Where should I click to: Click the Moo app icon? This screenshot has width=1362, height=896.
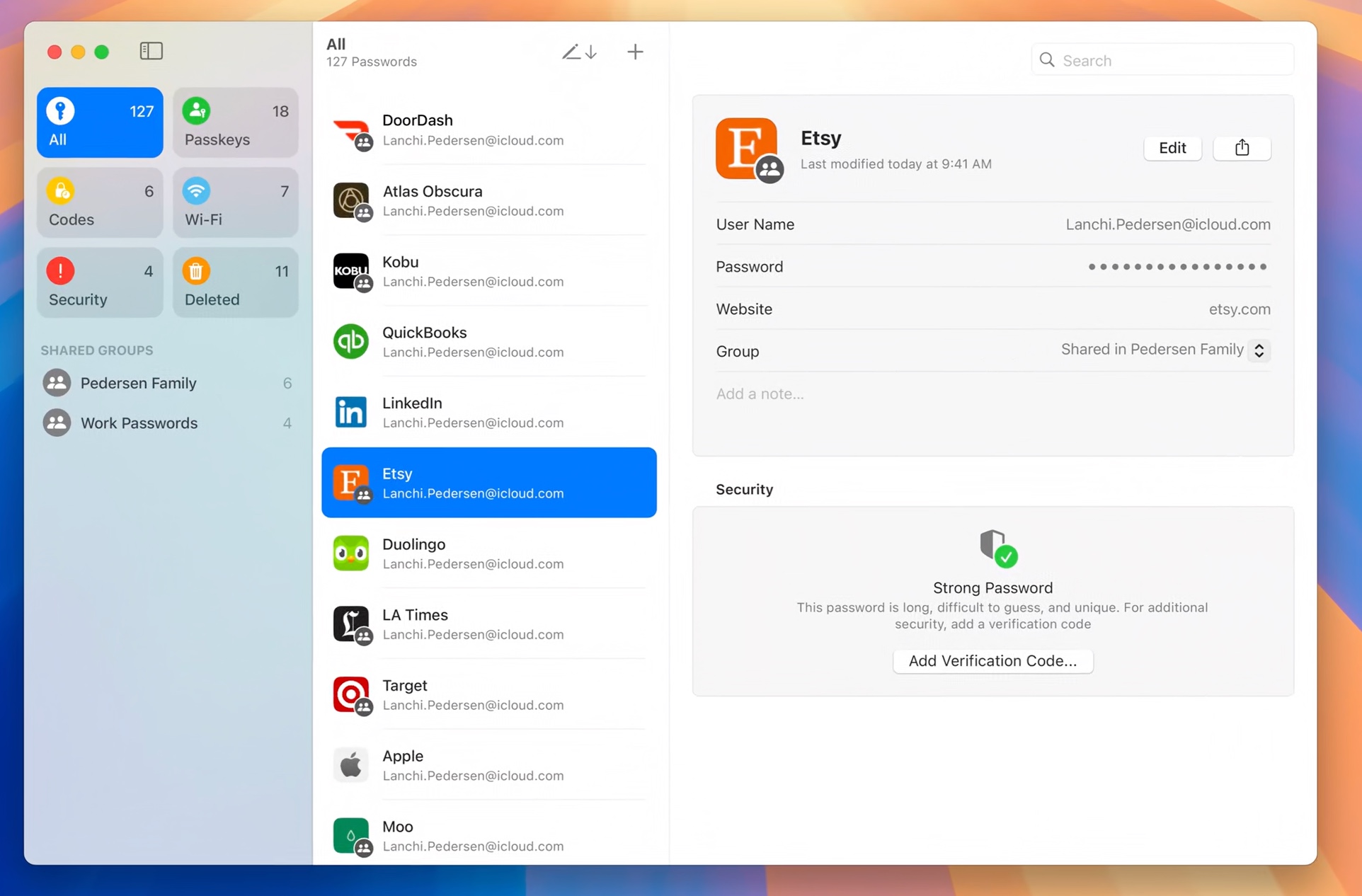click(x=352, y=836)
